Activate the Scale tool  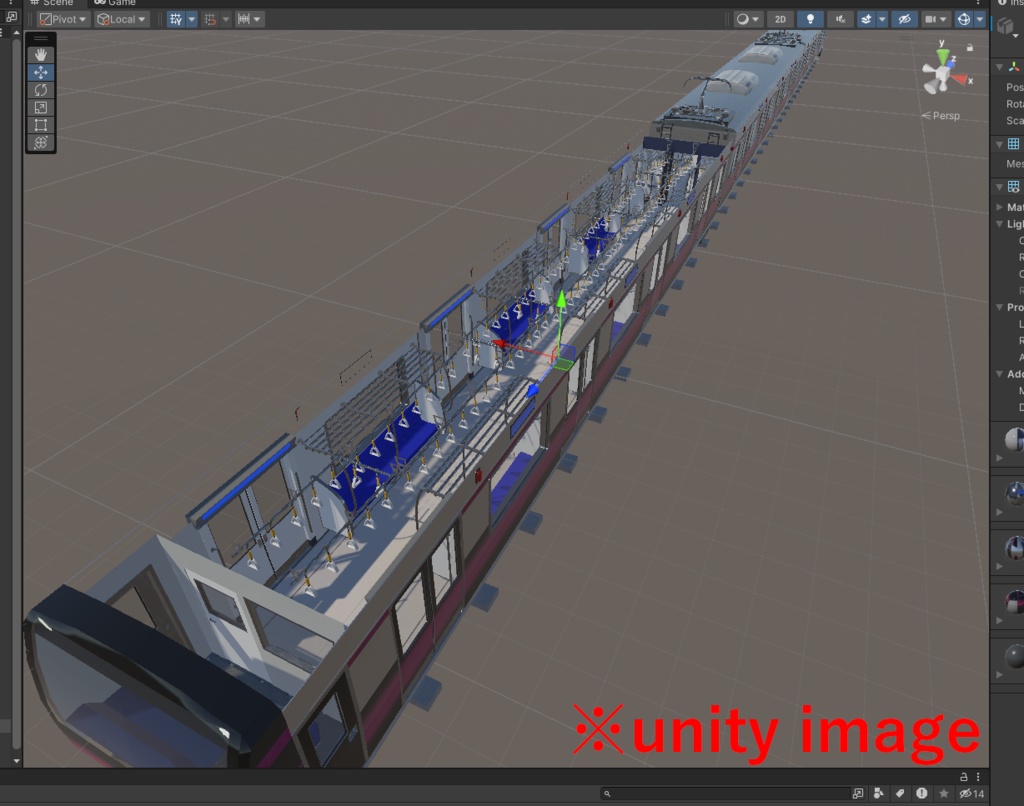click(40, 108)
